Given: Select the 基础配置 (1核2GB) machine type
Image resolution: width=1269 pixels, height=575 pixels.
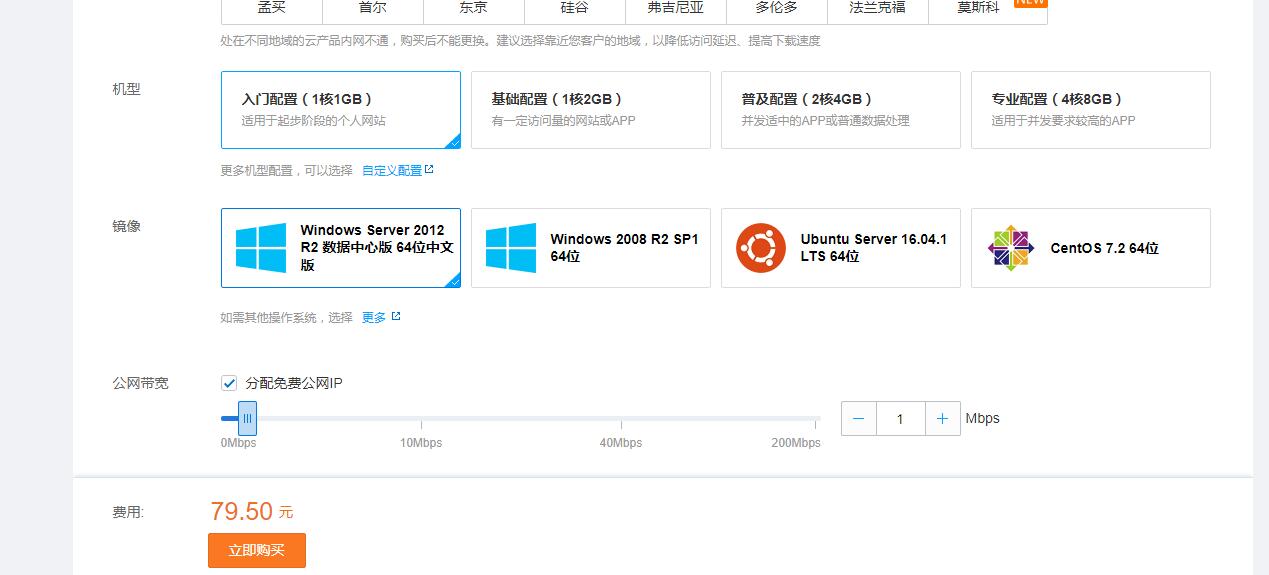Looking at the screenshot, I should tap(591, 110).
